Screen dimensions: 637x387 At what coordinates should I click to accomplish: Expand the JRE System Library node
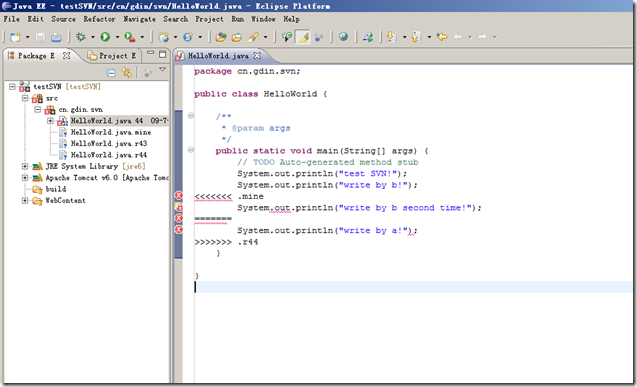point(25,166)
